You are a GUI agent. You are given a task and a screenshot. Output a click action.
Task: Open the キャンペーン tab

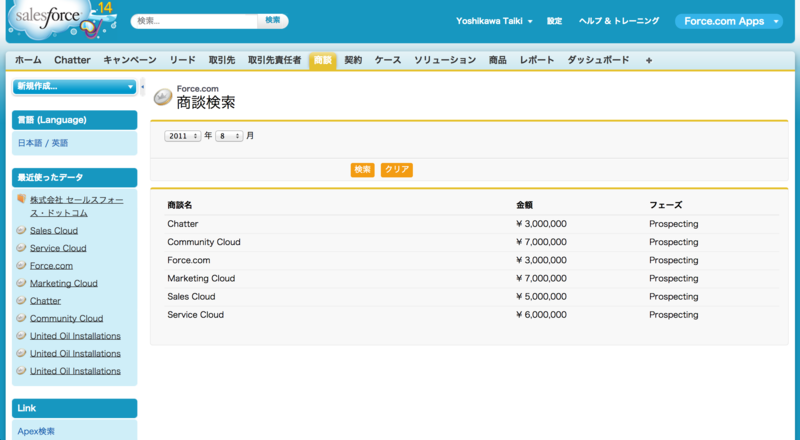(x=130, y=60)
